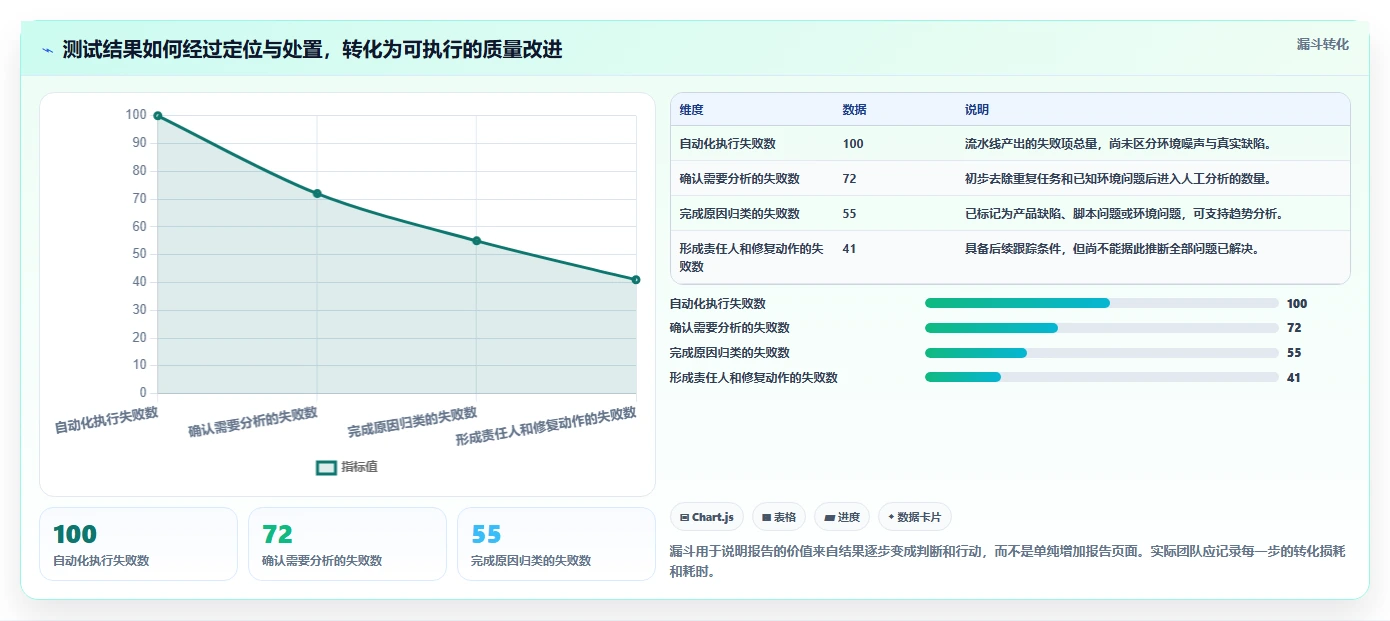Click the description starting with 已标记为产品缺陷

click(1124, 214)
